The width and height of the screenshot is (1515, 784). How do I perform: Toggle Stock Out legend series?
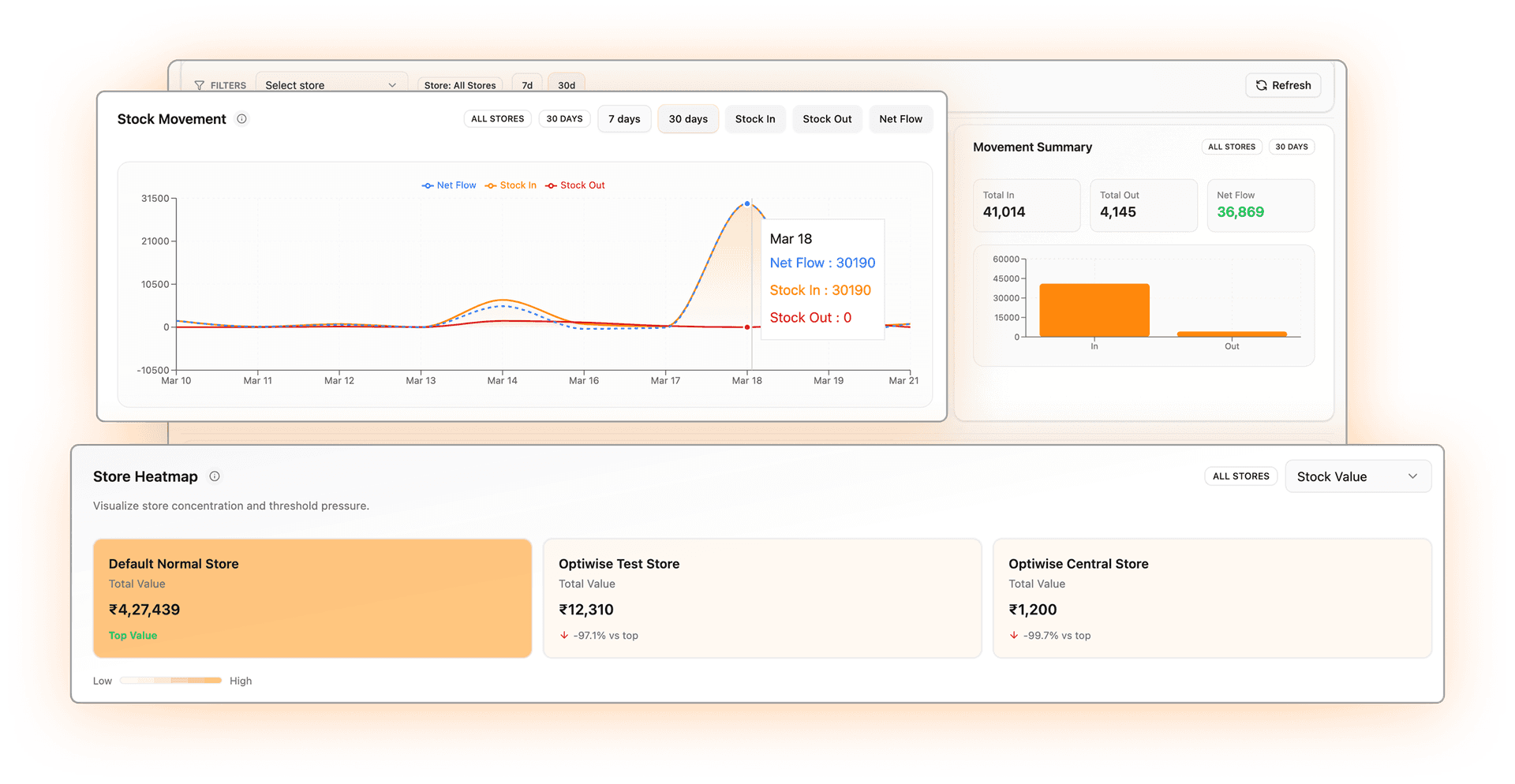(575, 185)
